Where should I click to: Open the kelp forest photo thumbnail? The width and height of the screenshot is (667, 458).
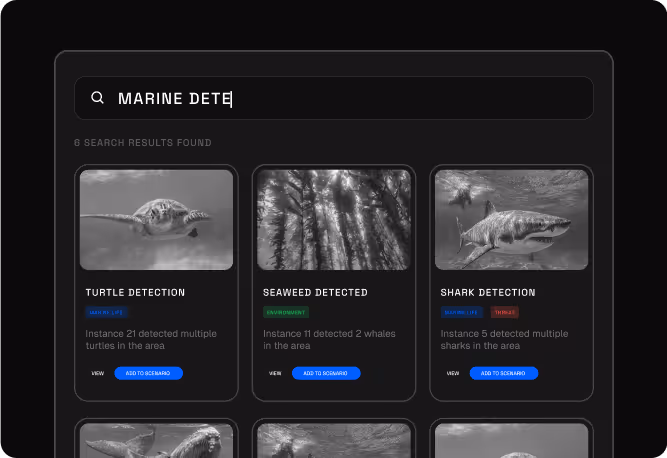tap(334, 220)
